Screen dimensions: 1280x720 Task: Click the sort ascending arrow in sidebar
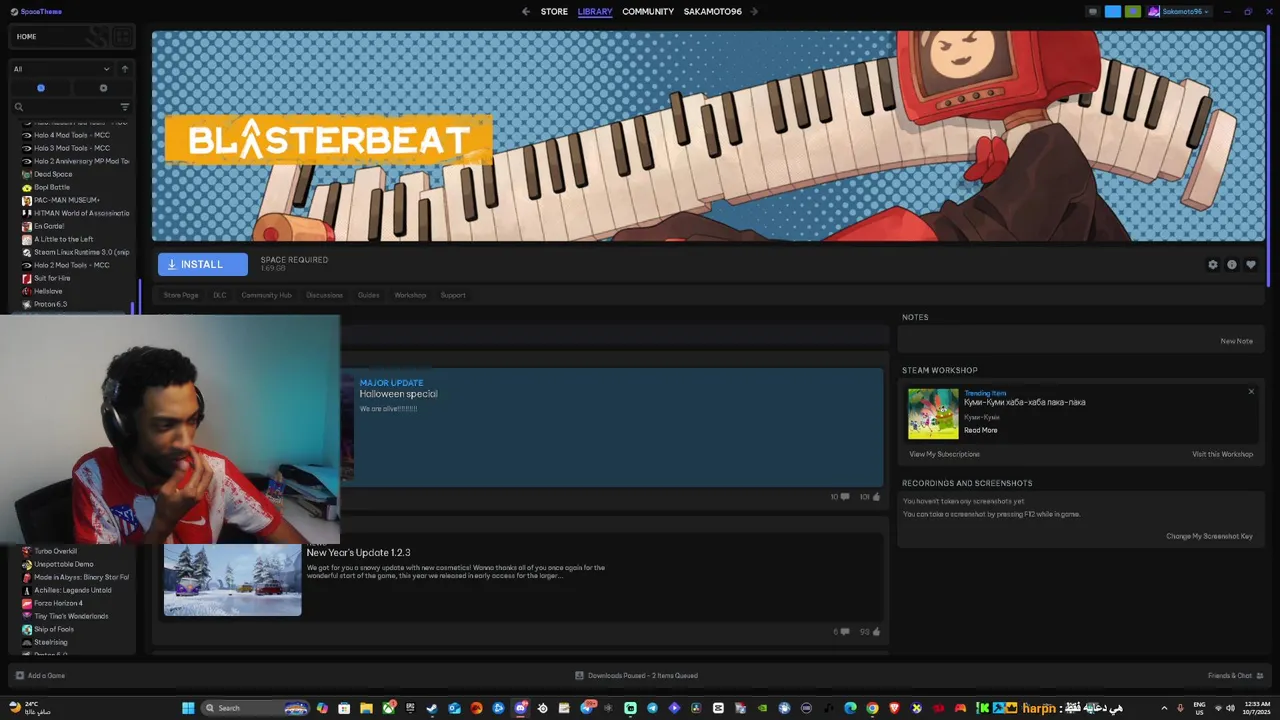click(x=125, y=69)
